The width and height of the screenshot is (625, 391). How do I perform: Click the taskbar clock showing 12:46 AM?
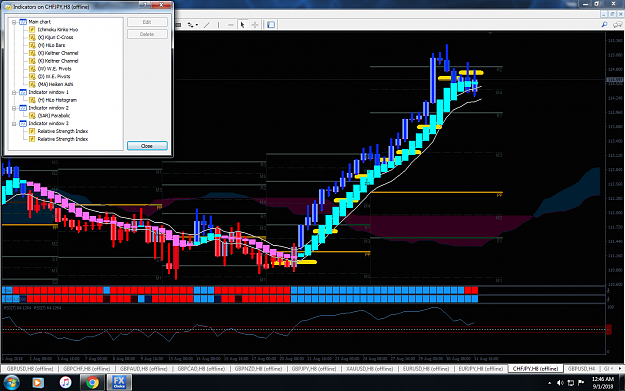click(x=603, y=383)
